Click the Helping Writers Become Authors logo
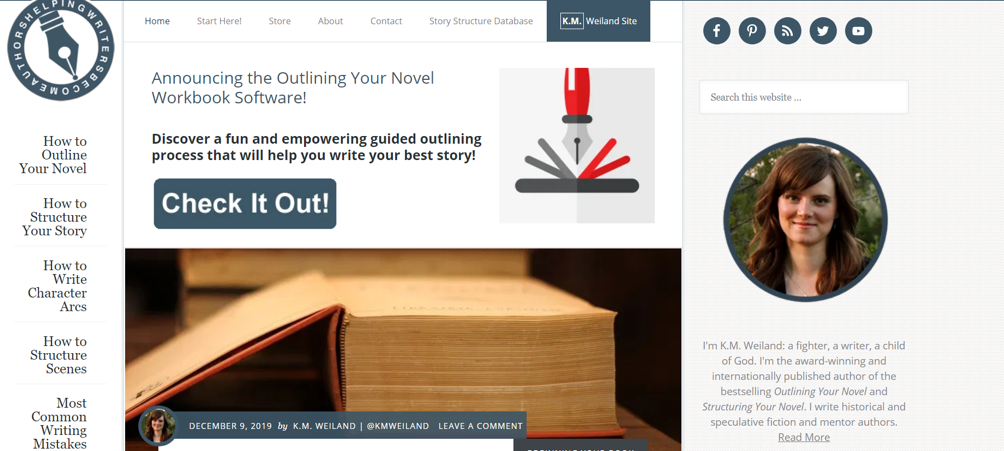The image size is (1004, 451). point(60,46)
